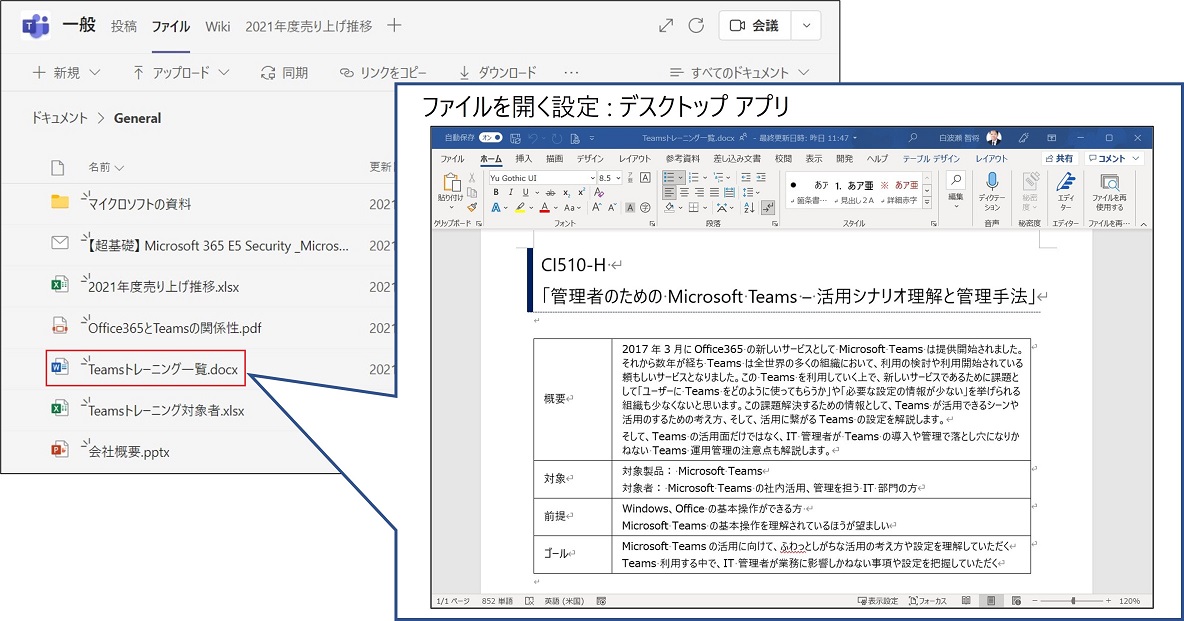Screen dimensions: 1184x621
Task: Click the Undo icon in Word's title bar
Action: (x=533, y=138)
